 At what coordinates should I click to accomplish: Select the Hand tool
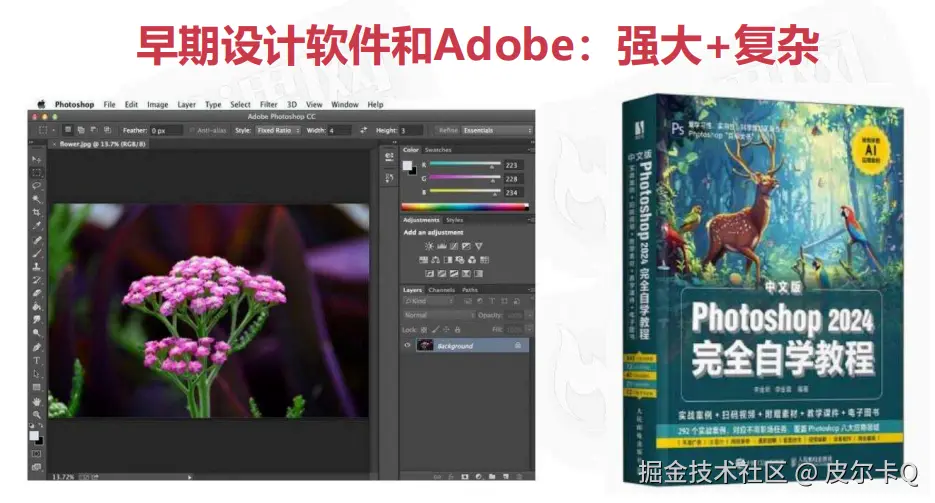[36, 402]
